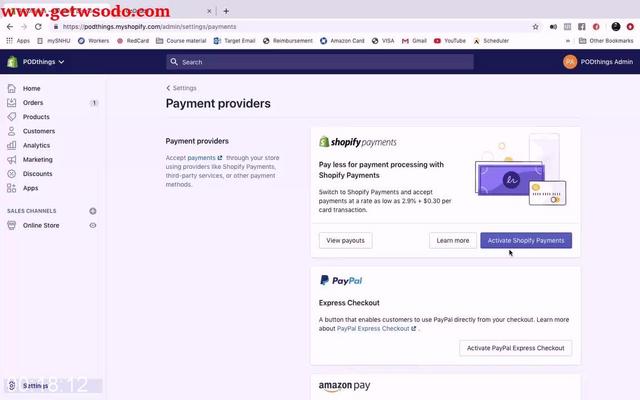Open Analytics in the sidebar
Image resolution: width=640 pixels, height=400 pixels.
coord(36,145)
